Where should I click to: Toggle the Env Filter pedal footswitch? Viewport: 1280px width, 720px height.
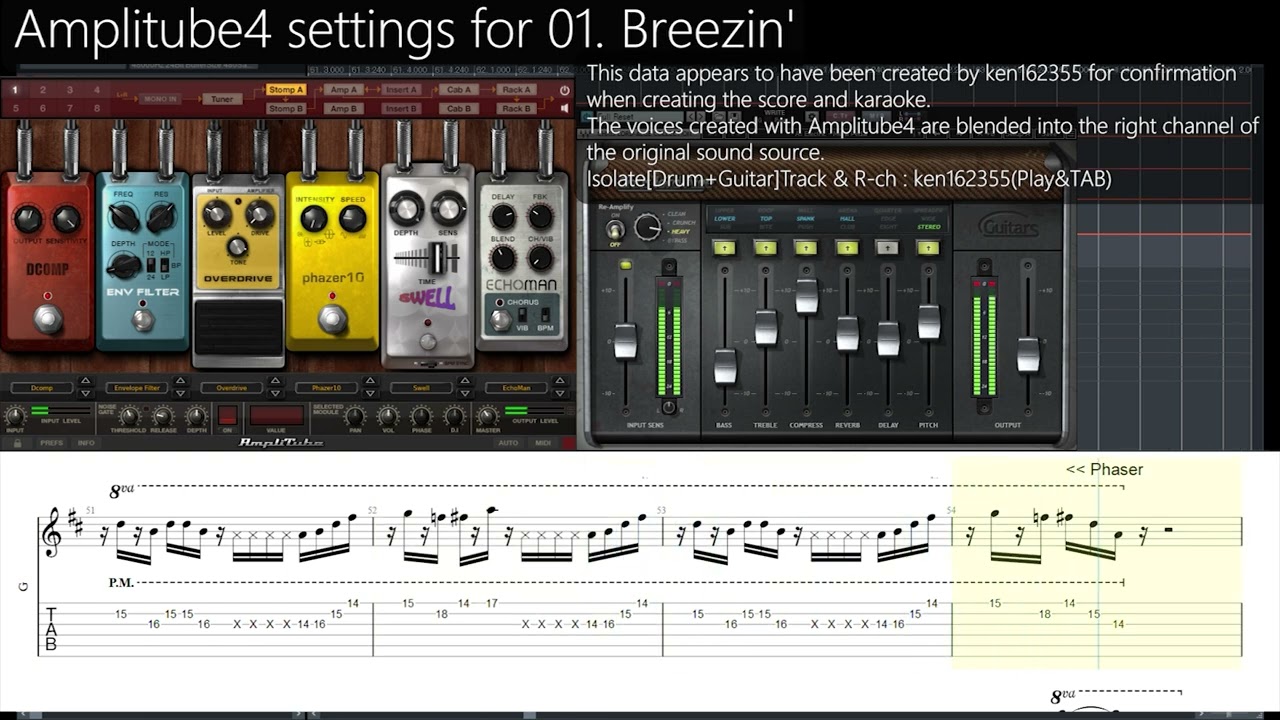(x=143, y=320)
